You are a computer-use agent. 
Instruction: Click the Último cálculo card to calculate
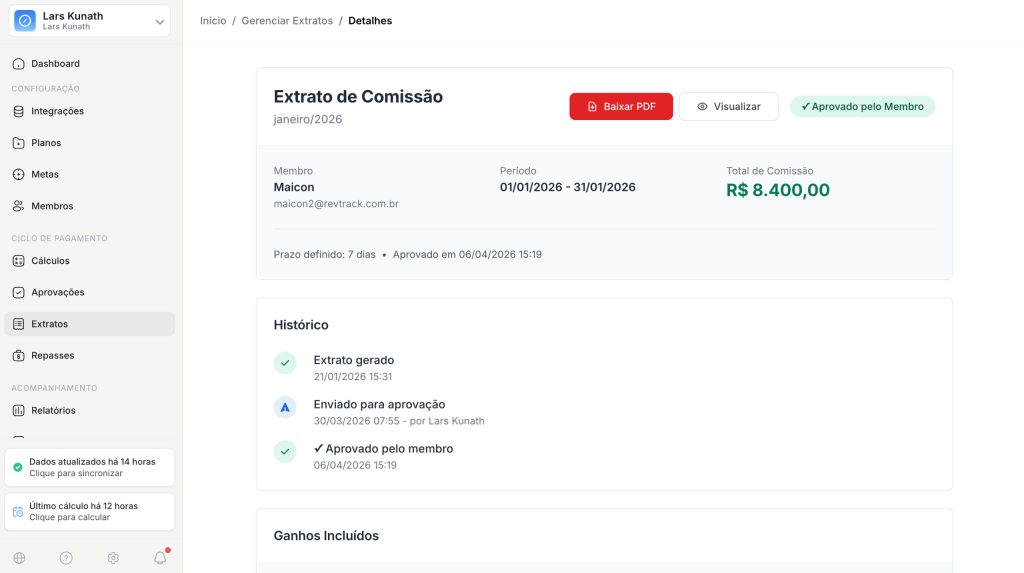click(91, 511)
